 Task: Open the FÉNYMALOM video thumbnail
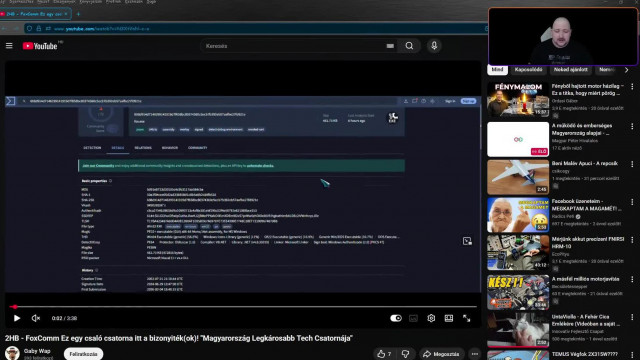[x=518, y=100]
